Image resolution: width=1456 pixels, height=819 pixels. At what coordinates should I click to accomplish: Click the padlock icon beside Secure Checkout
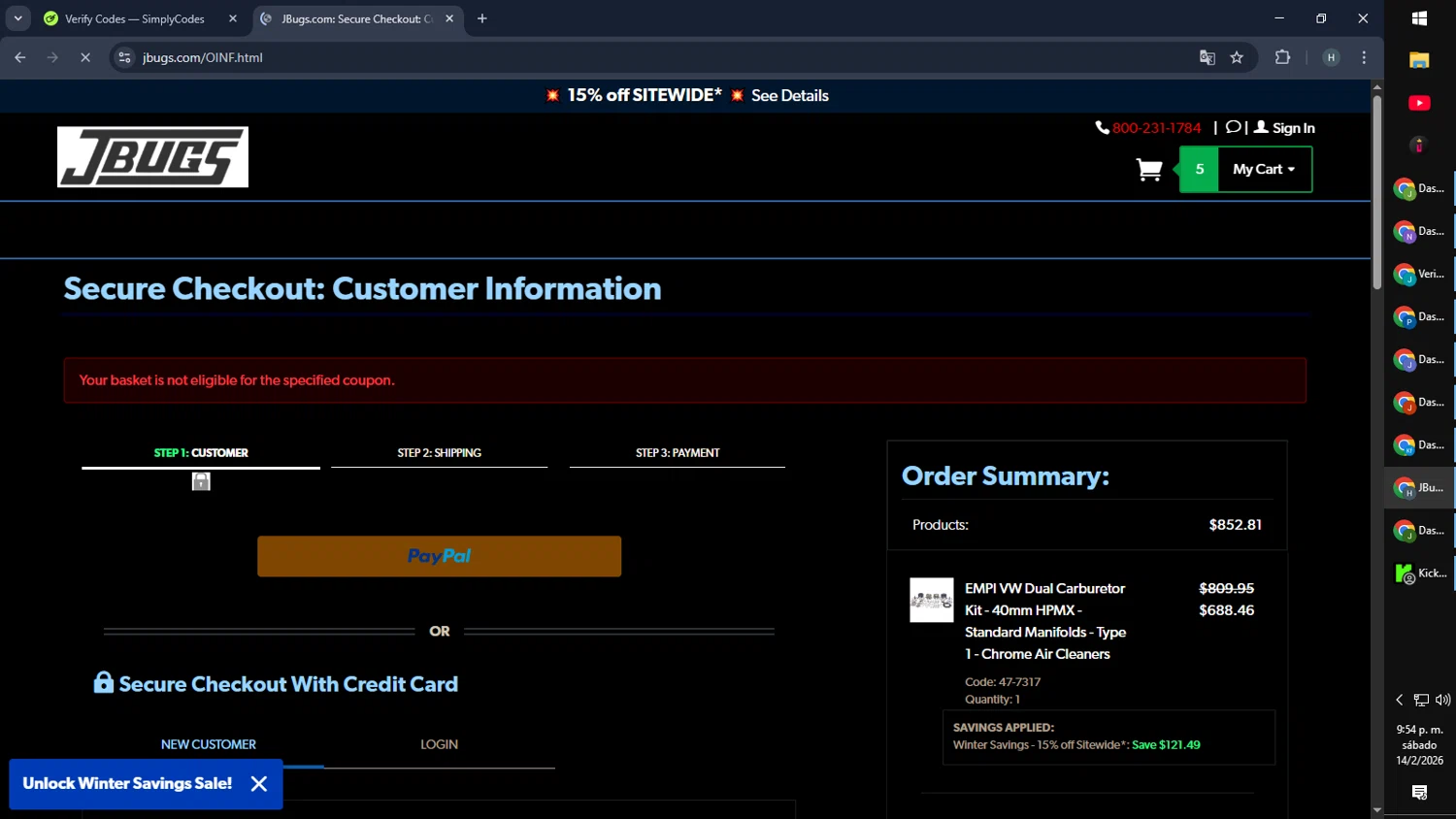coord(103,682)
